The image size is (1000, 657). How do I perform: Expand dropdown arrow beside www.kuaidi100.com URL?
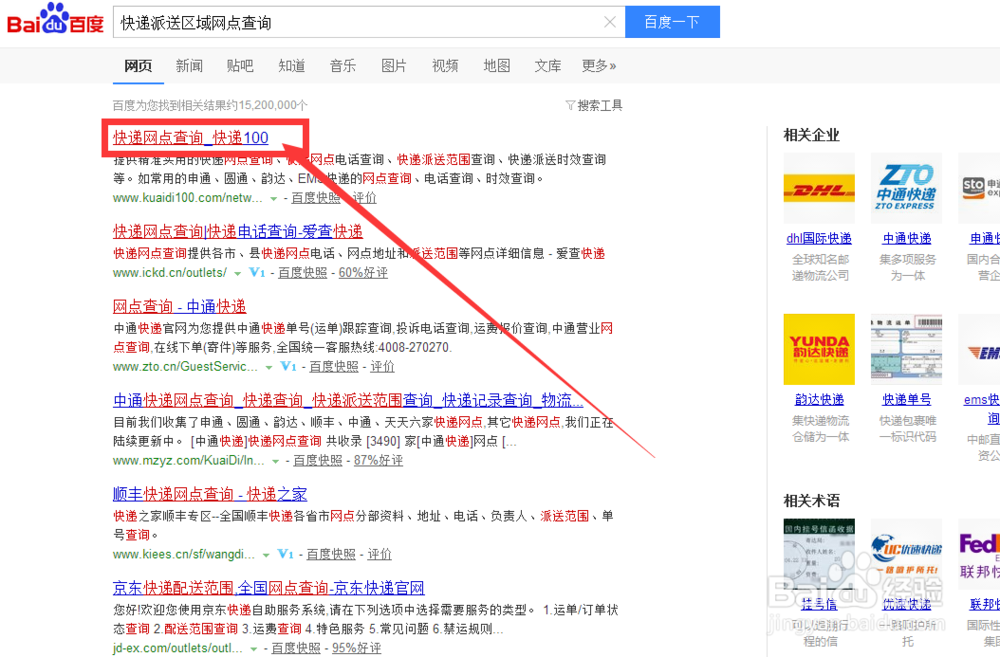(x=274, y=198)
